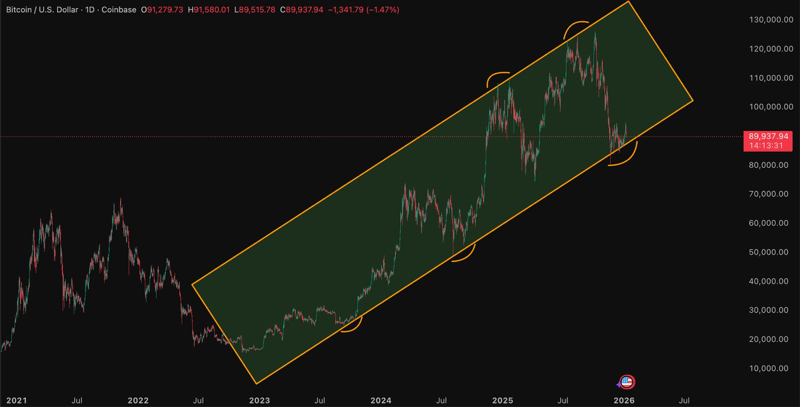Click the 2022 label on the time axis
This screenshot has height=407, width=800.
(137, 399)
